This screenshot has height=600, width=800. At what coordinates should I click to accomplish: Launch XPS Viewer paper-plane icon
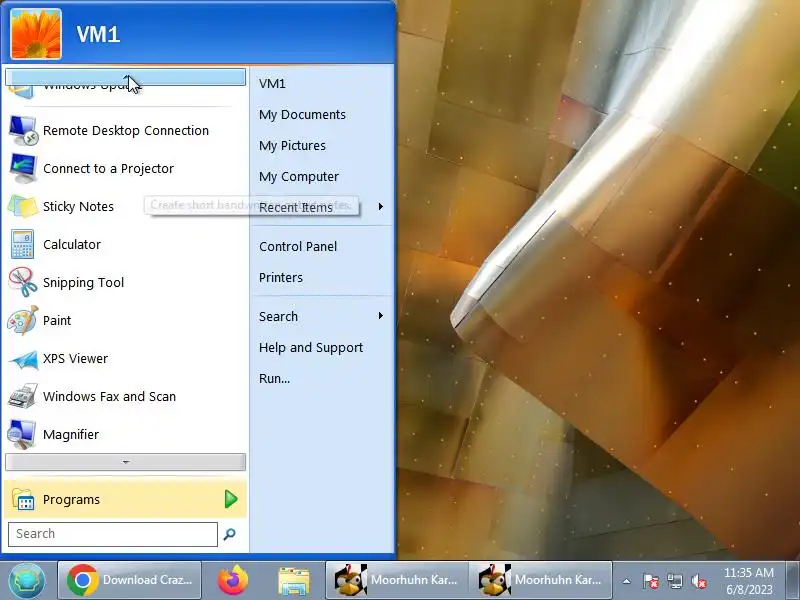pos(23,359)
